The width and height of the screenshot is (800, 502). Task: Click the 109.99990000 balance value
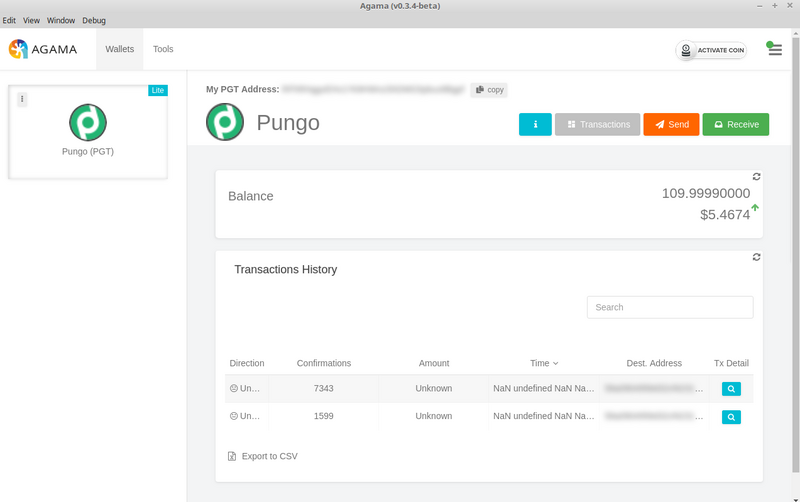tap(706, 193)
